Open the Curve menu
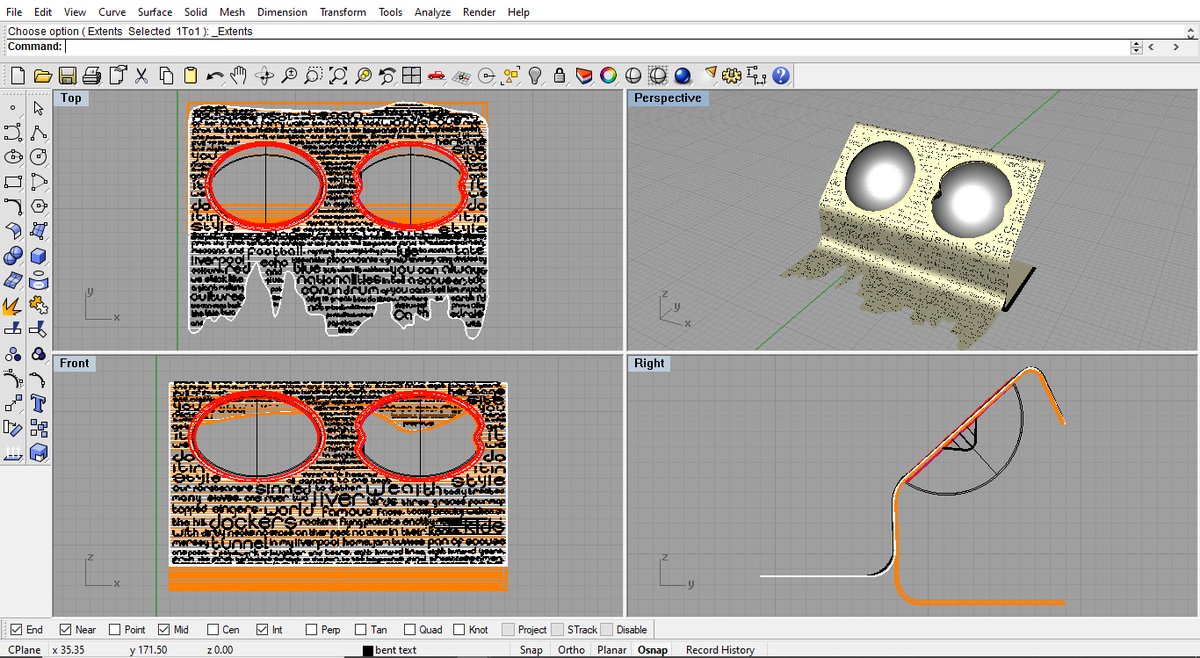The height and width of the screenshot is (658, 1200). 112,12
